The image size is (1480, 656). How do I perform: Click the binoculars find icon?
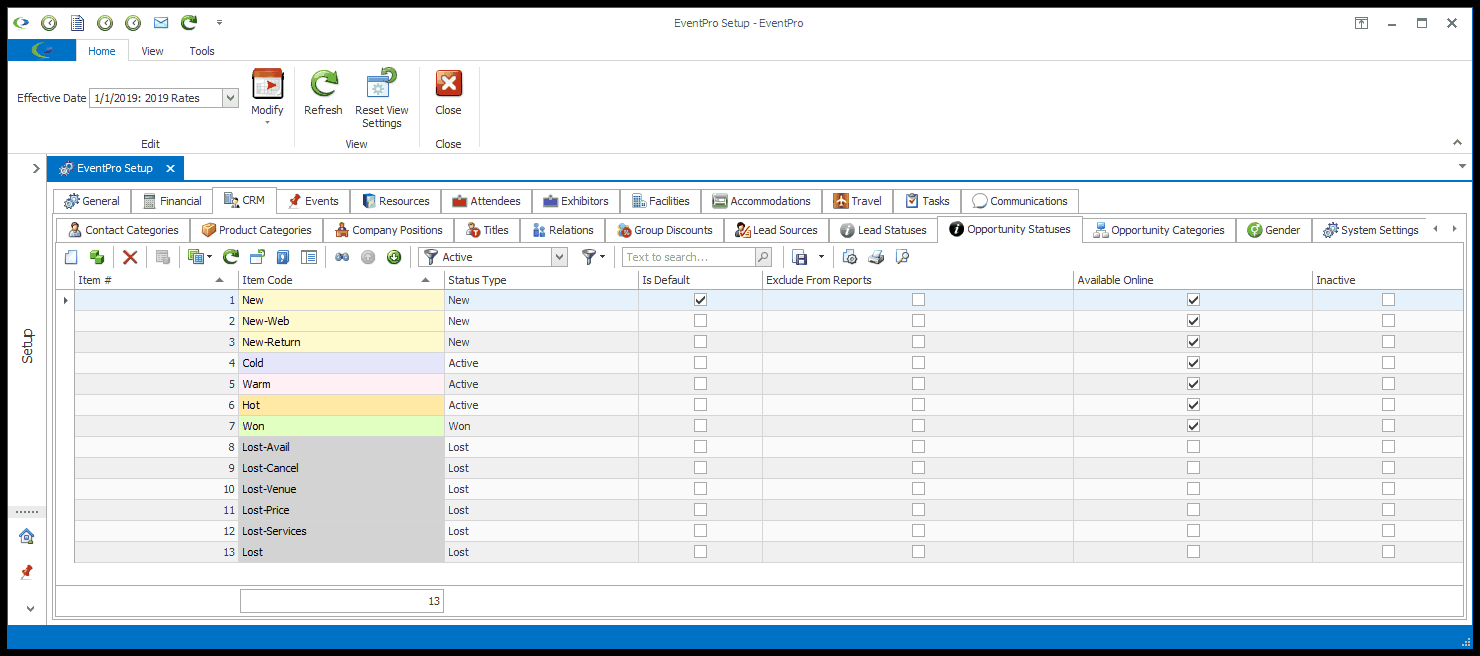click(342, 257)
